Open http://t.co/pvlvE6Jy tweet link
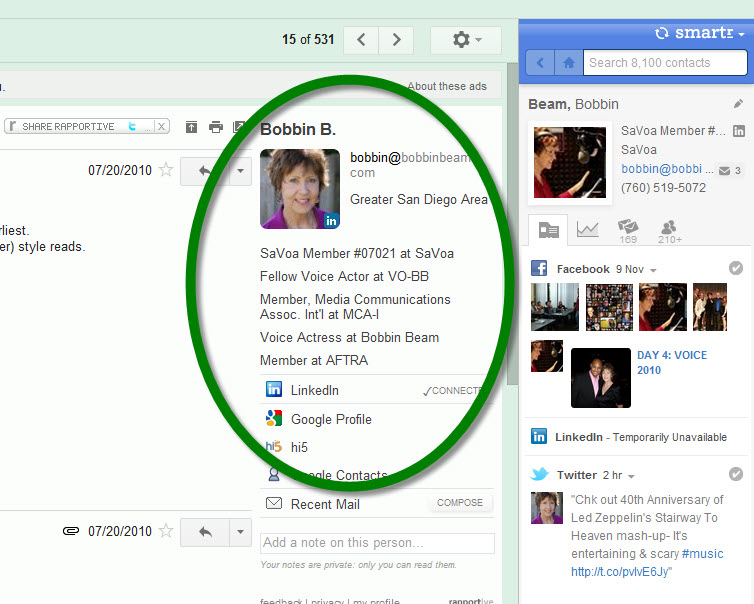754x604 pixels. 621,572
